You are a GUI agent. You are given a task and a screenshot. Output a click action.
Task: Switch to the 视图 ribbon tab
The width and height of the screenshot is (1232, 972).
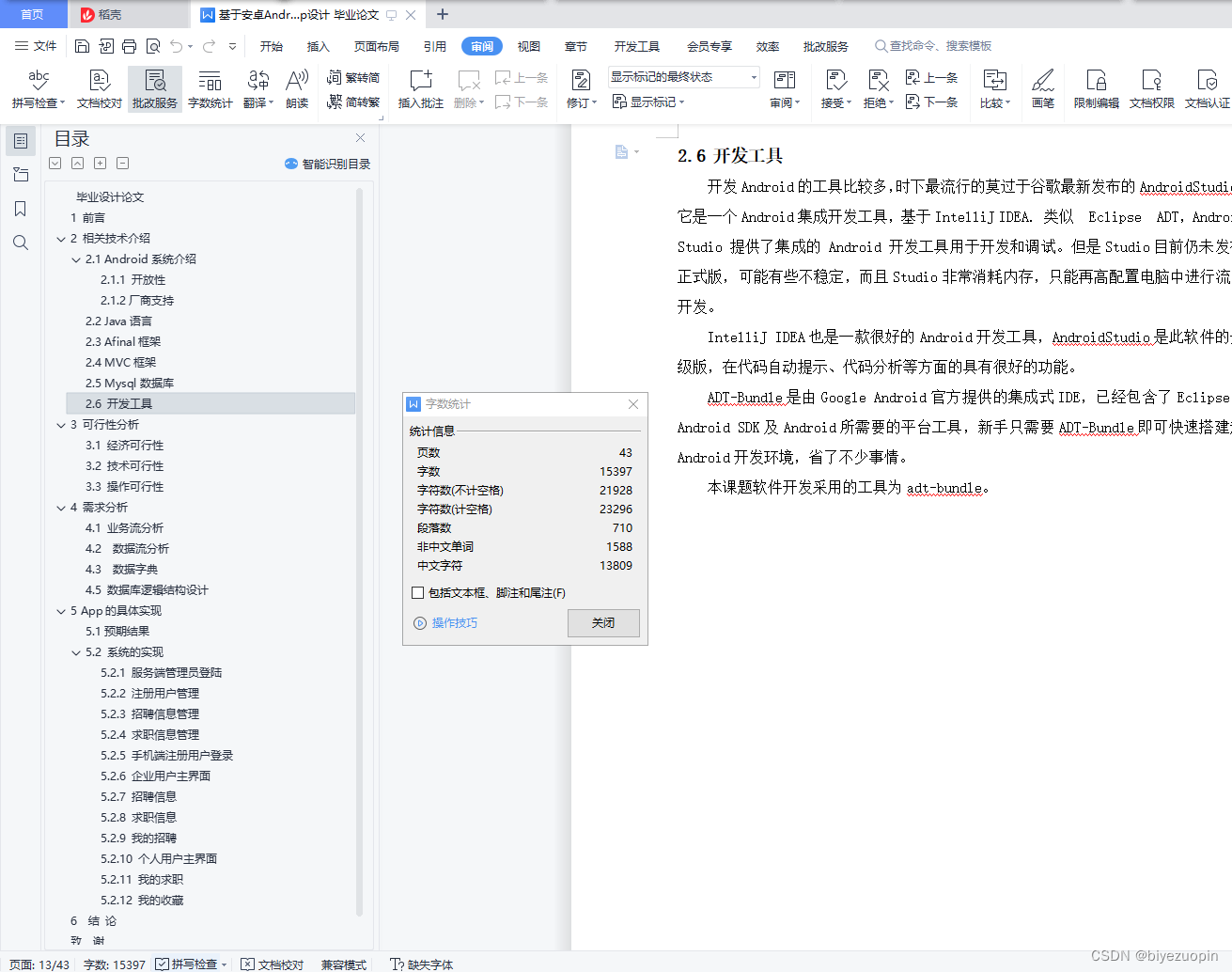pyautogui.click(x=529, y=46)
